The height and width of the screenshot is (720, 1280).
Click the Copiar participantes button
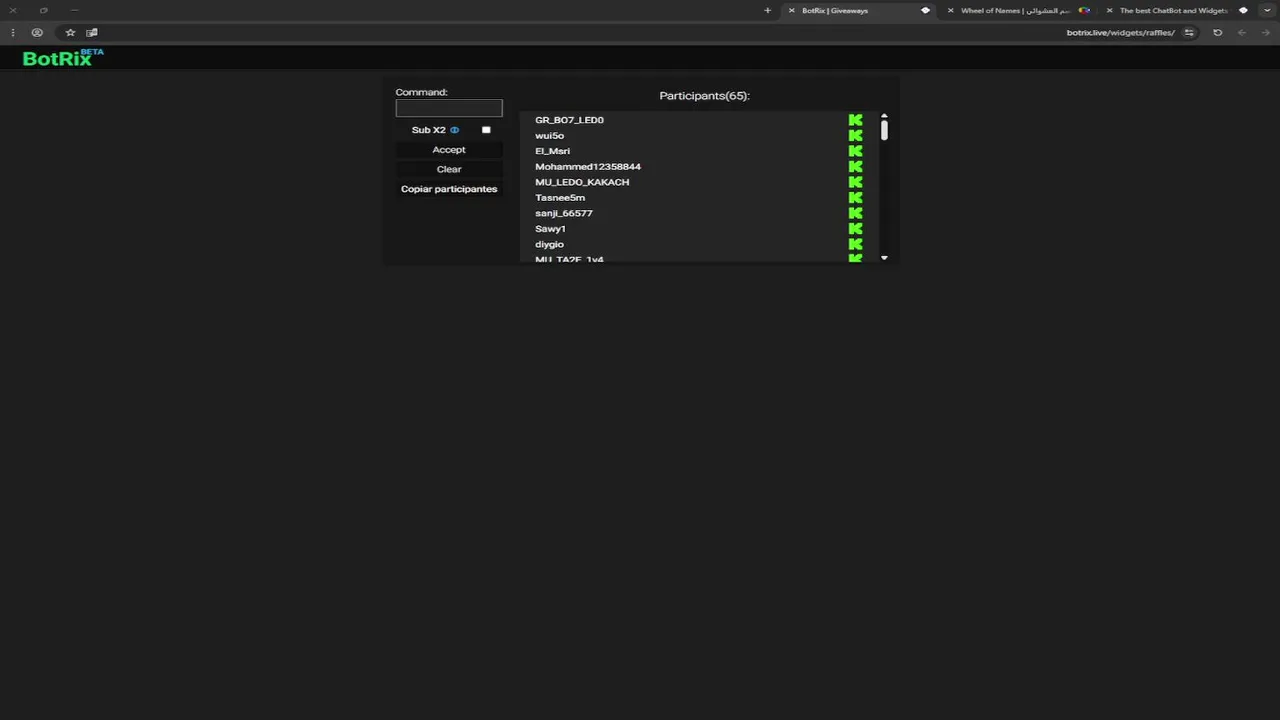pos(449,189)
